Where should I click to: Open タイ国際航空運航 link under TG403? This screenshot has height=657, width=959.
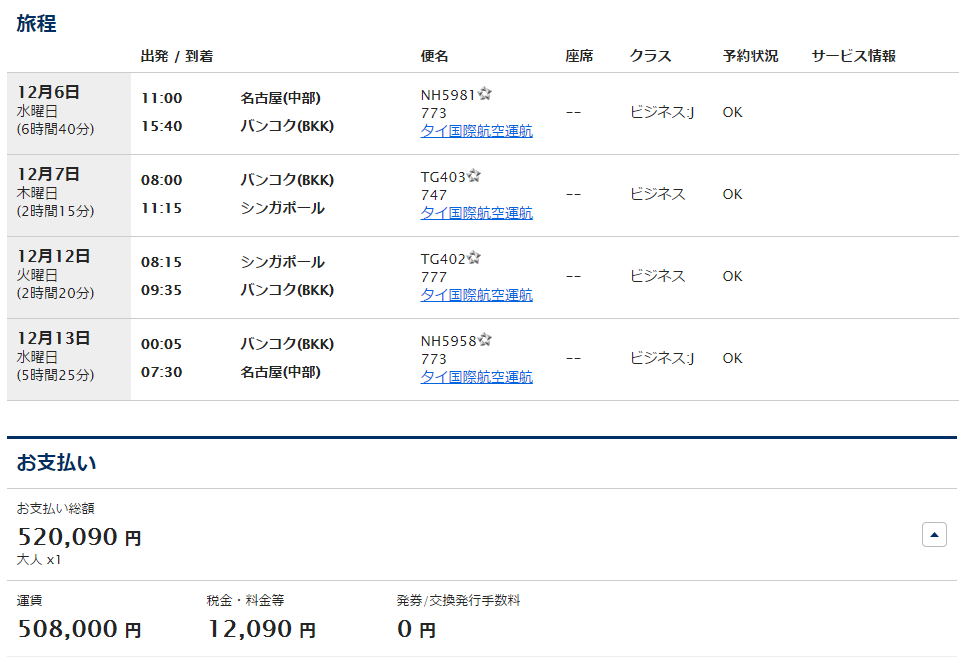(x=476, y=213)
